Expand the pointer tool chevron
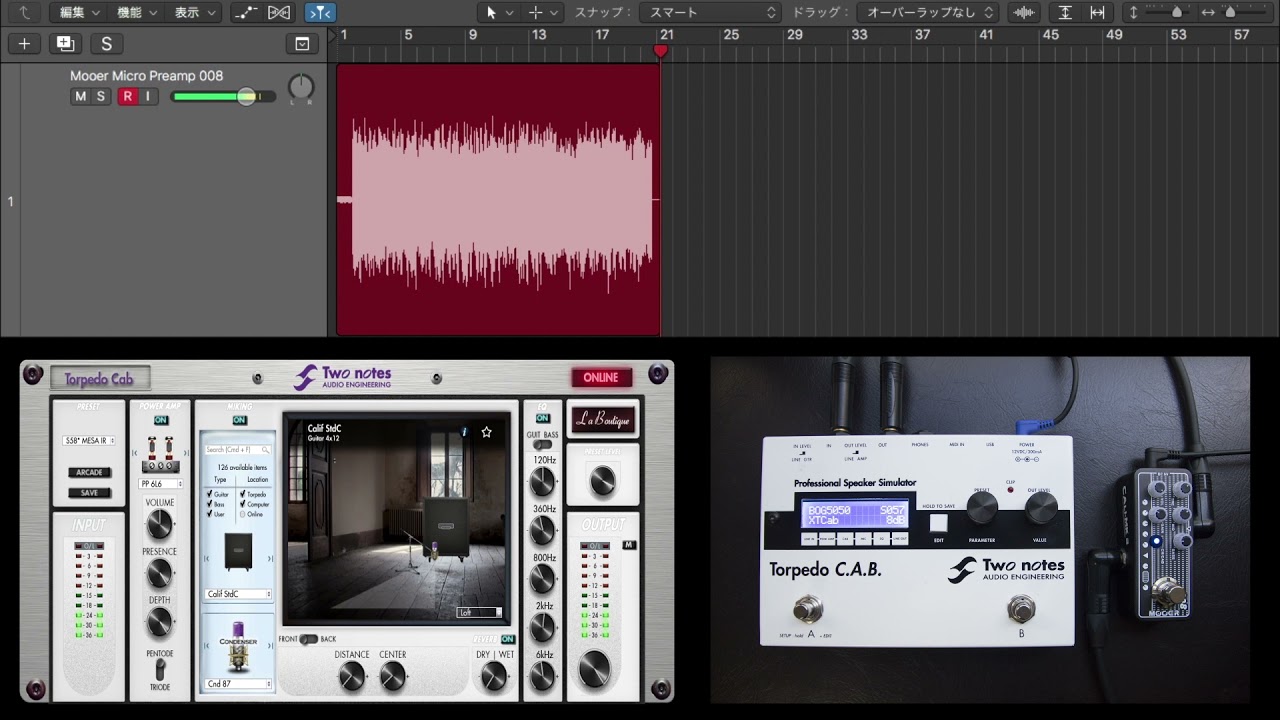 pyautogui.click(x=510, y=12)
